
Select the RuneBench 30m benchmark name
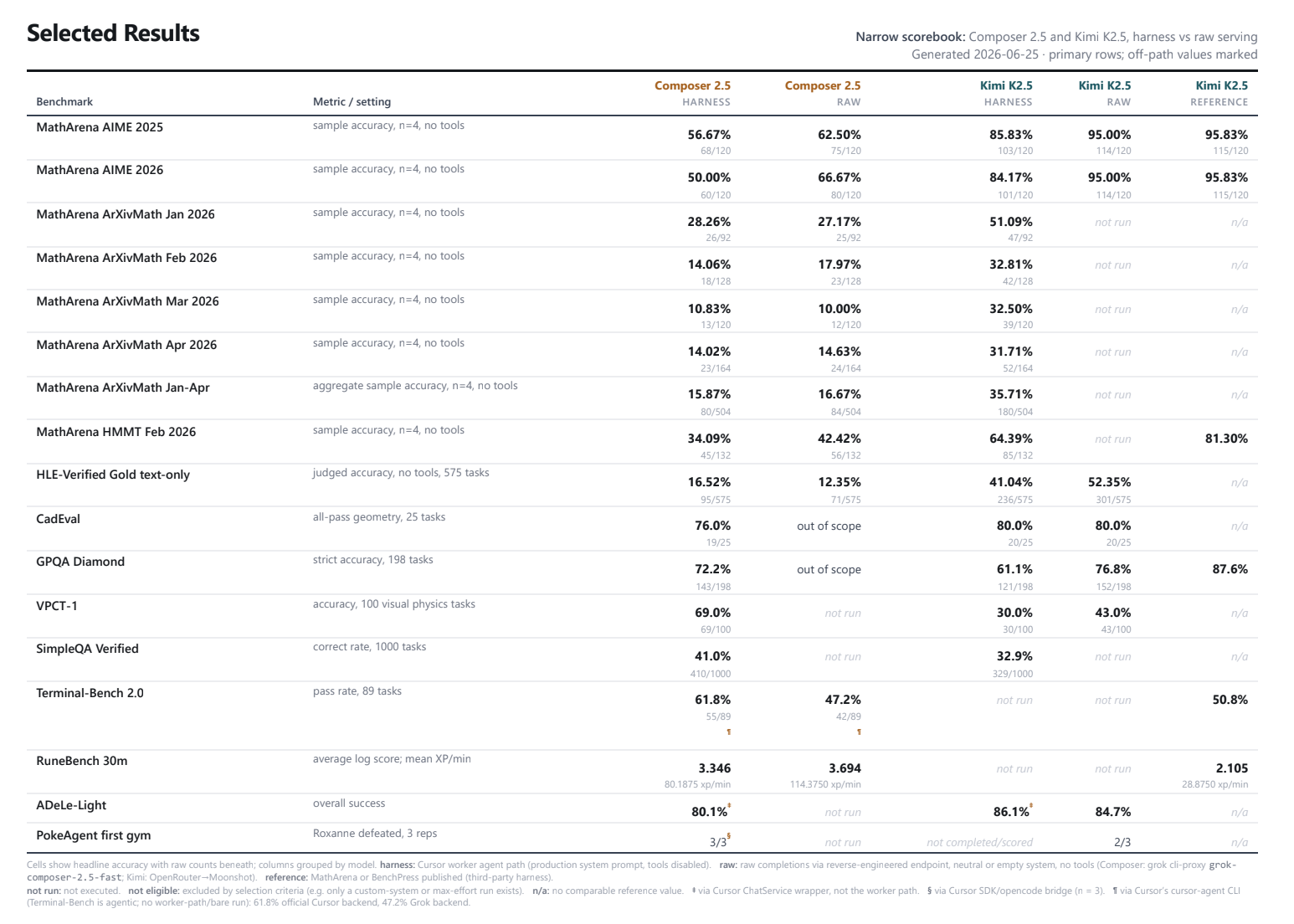coord(82,761)
